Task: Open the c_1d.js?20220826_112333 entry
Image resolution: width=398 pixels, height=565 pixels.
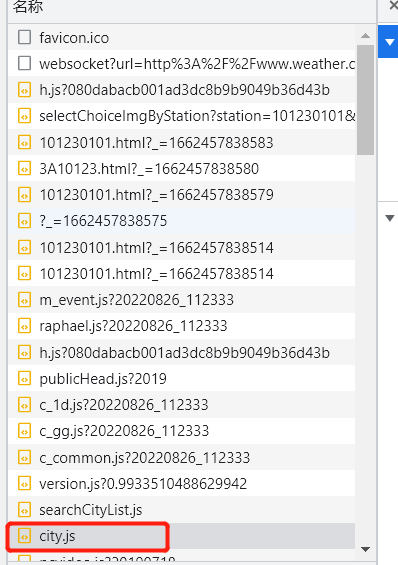Action: point(182,405)
